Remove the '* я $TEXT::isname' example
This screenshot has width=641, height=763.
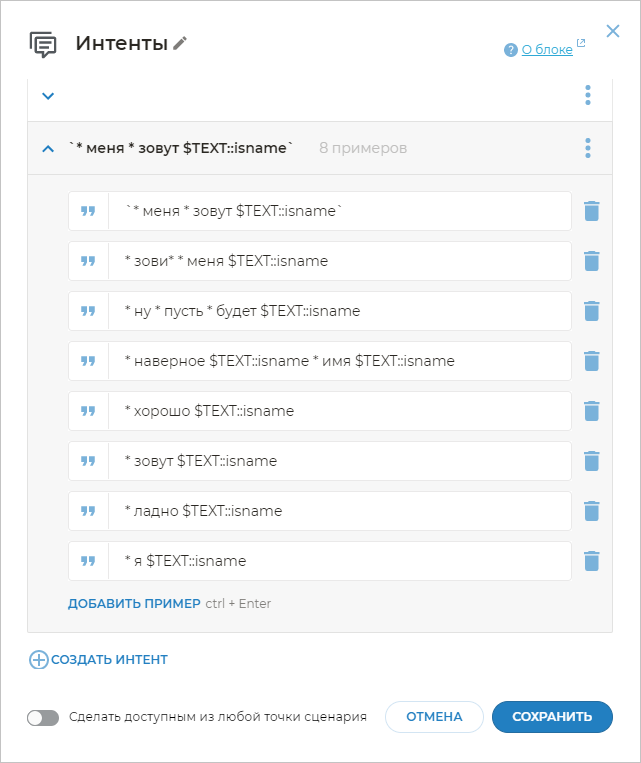pyautogui.click(x=591, y=561)
